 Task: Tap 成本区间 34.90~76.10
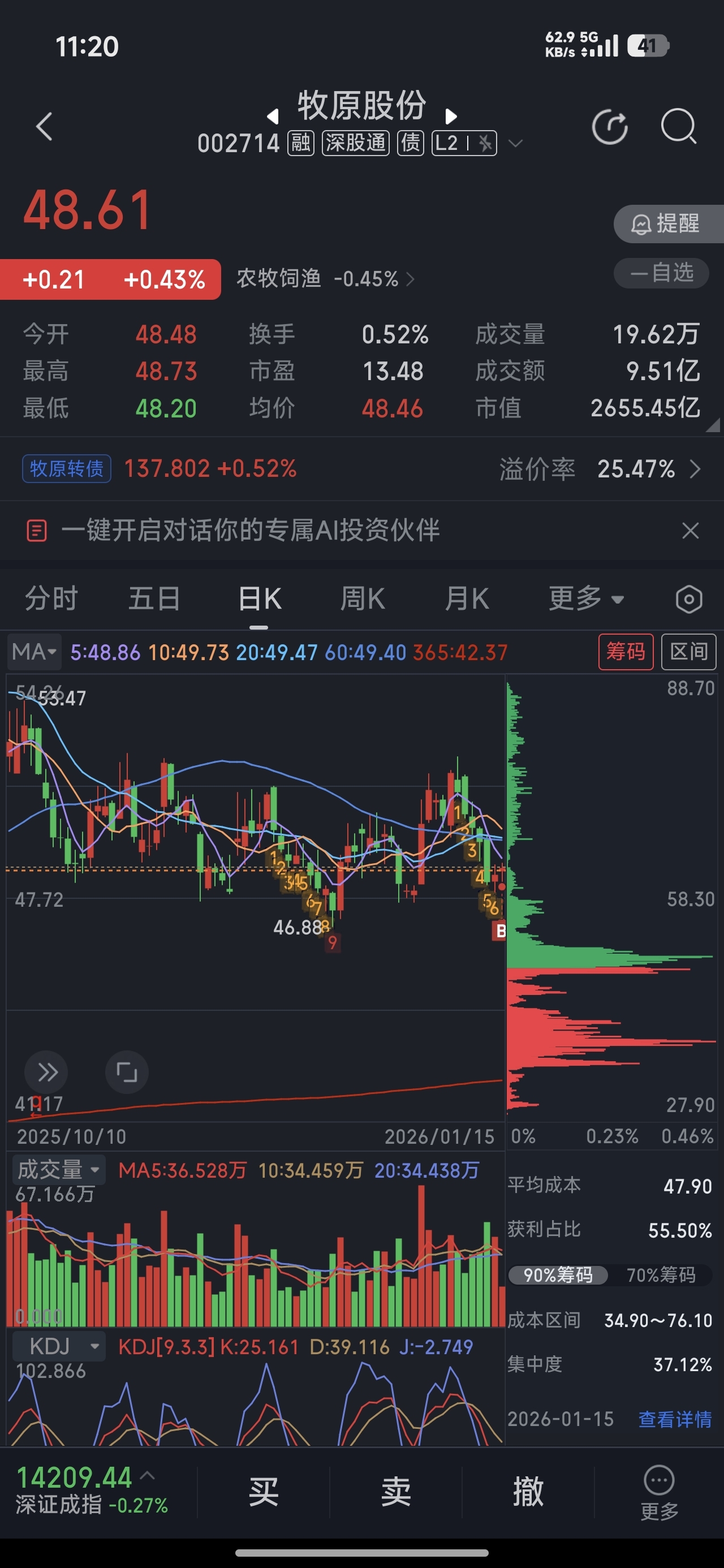658,1320
